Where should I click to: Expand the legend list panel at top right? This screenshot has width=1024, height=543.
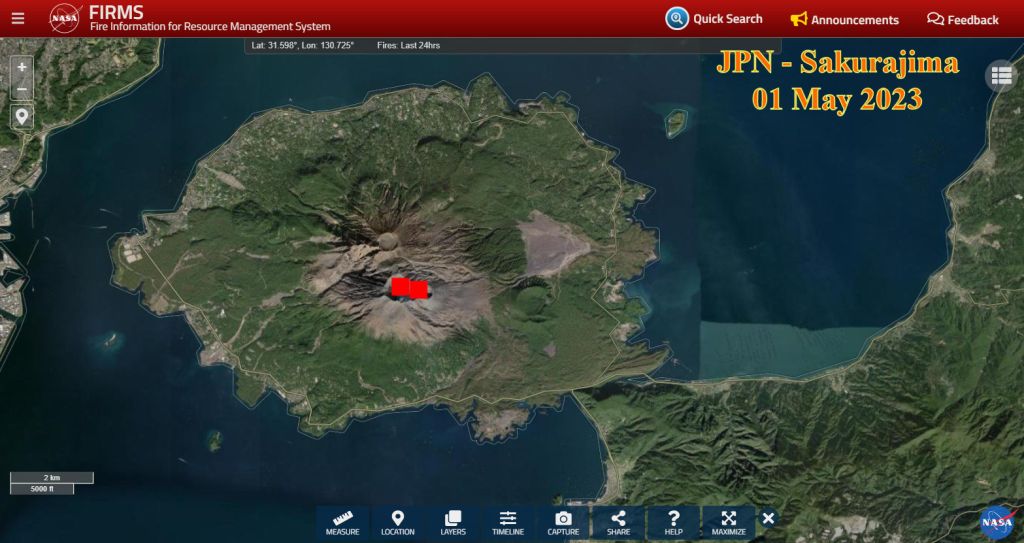pos(1001,76)
